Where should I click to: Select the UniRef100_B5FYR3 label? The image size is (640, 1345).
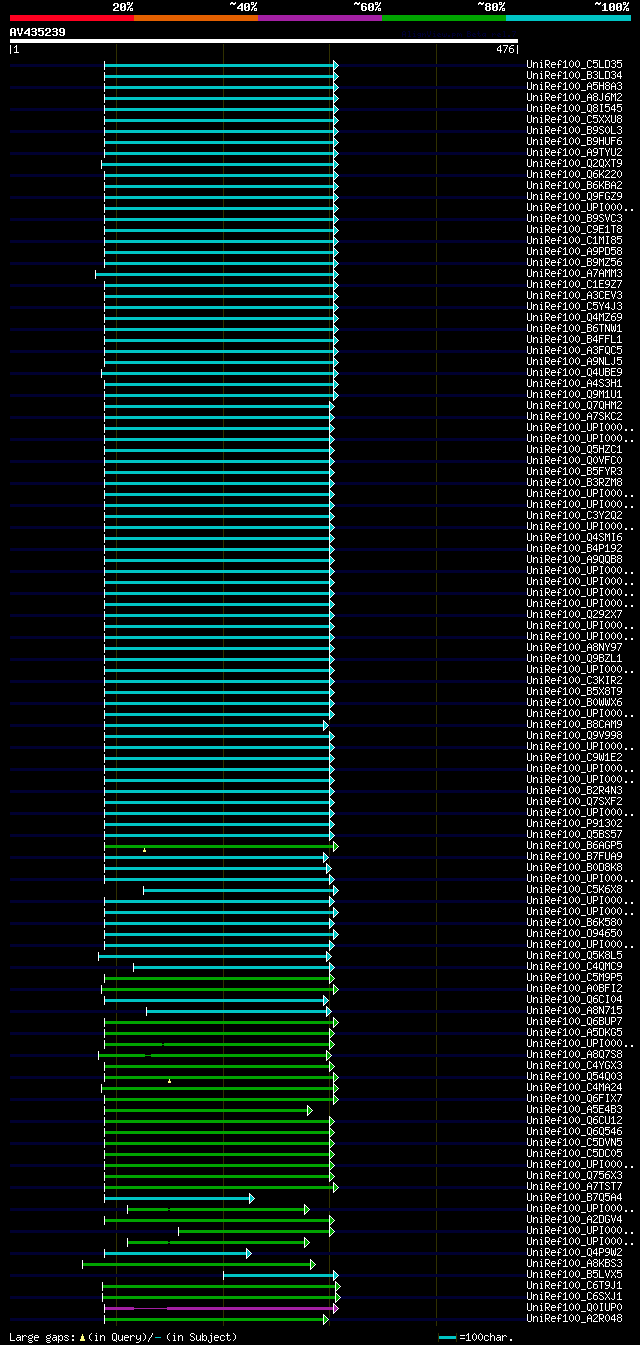pos(574,472)
